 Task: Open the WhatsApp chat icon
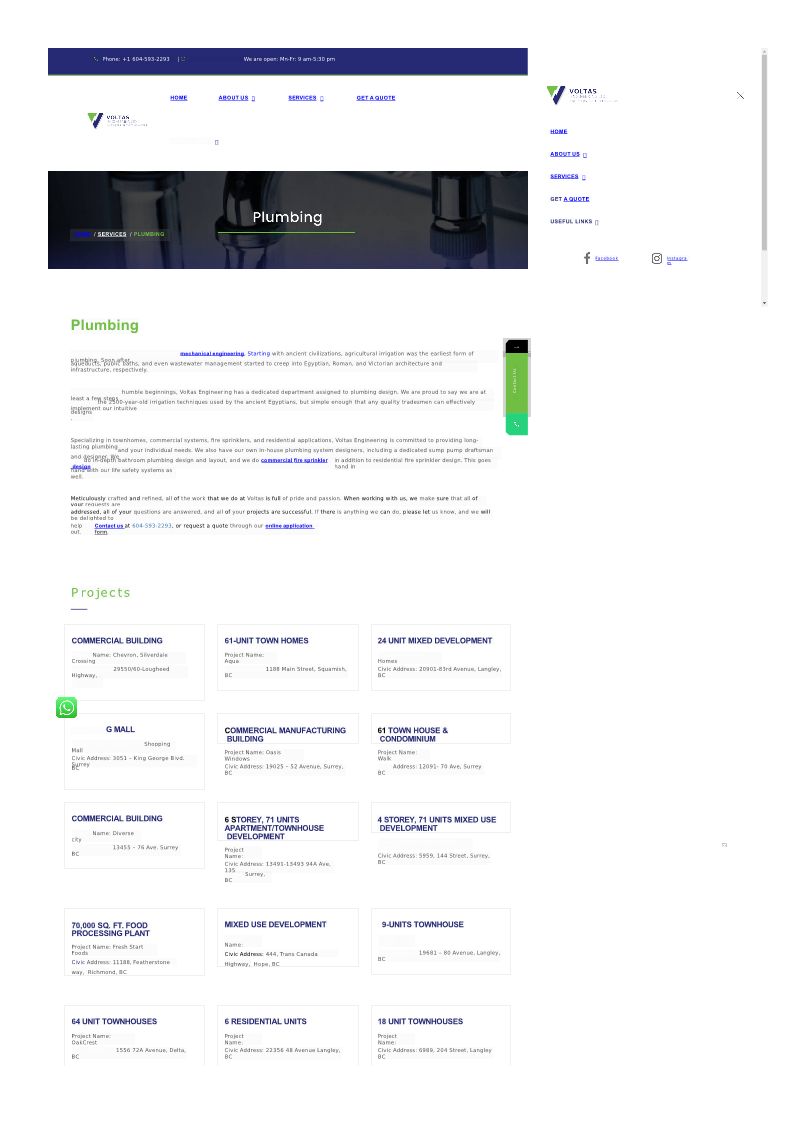(66, 708)
